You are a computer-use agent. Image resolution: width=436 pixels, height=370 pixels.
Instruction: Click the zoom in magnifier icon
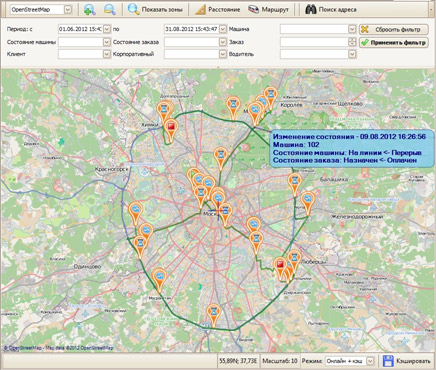(x=90, y=10)
